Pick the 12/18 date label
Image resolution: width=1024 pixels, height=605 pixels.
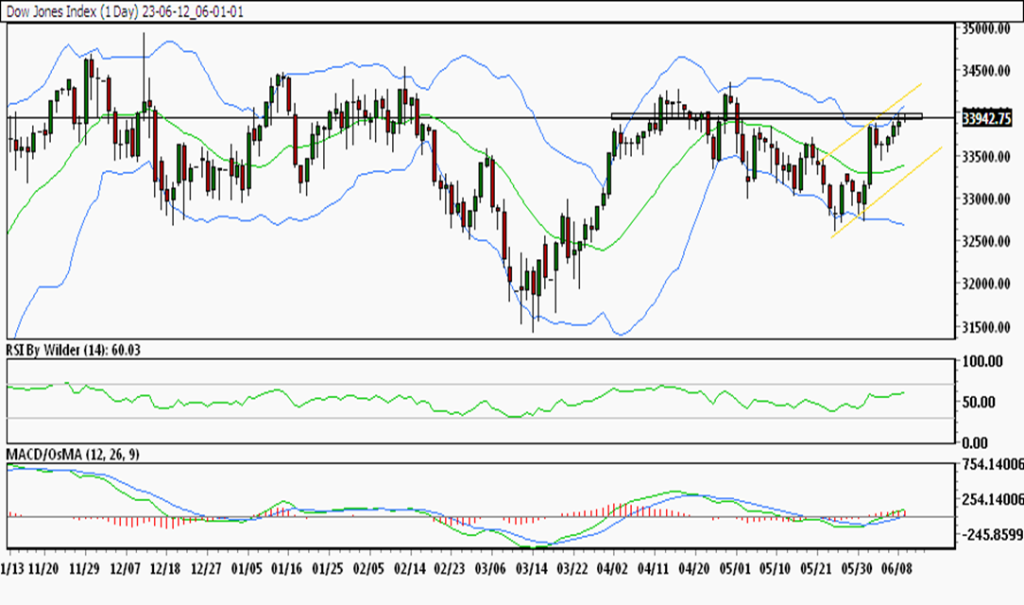pos(166,568)
